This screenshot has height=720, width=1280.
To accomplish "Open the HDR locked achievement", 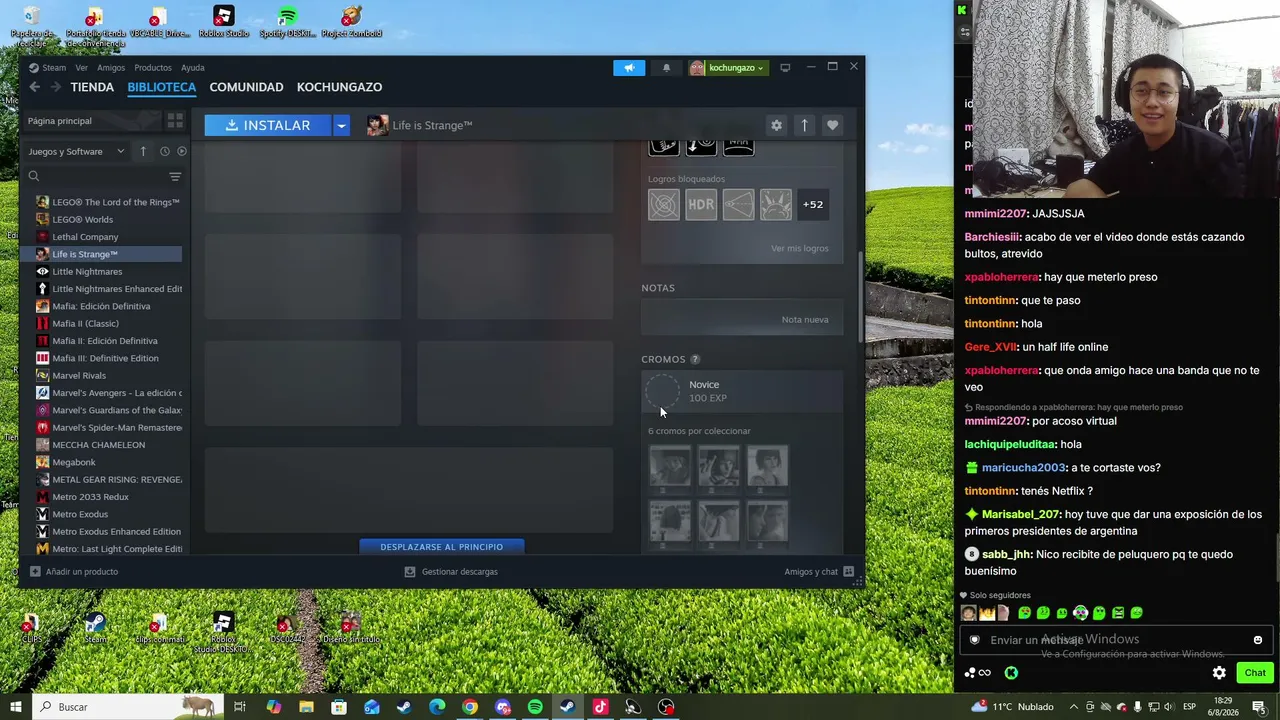I will (701, 204).
